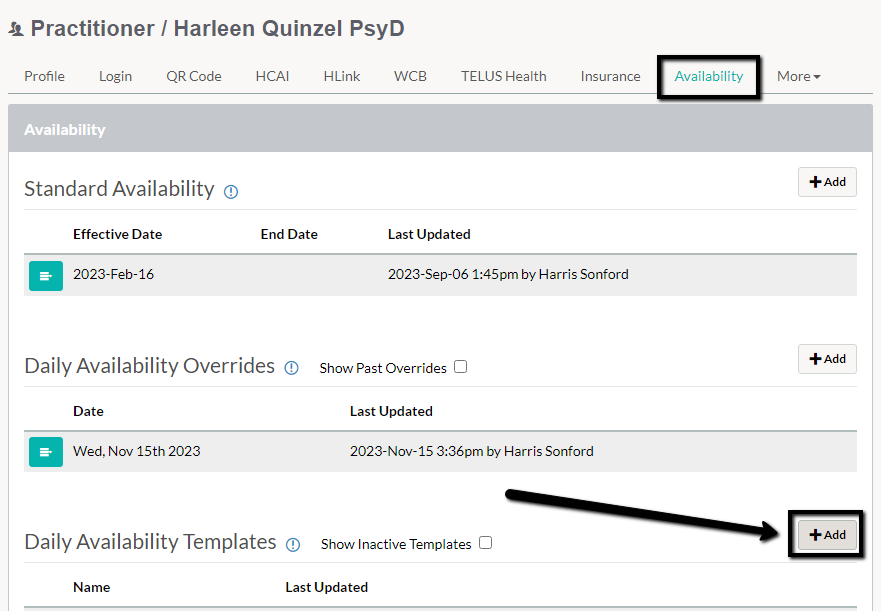The width and height of the screenshot is (881, 611).
Task: Add a new Daily Availability Template
Action: pos(827,535)
